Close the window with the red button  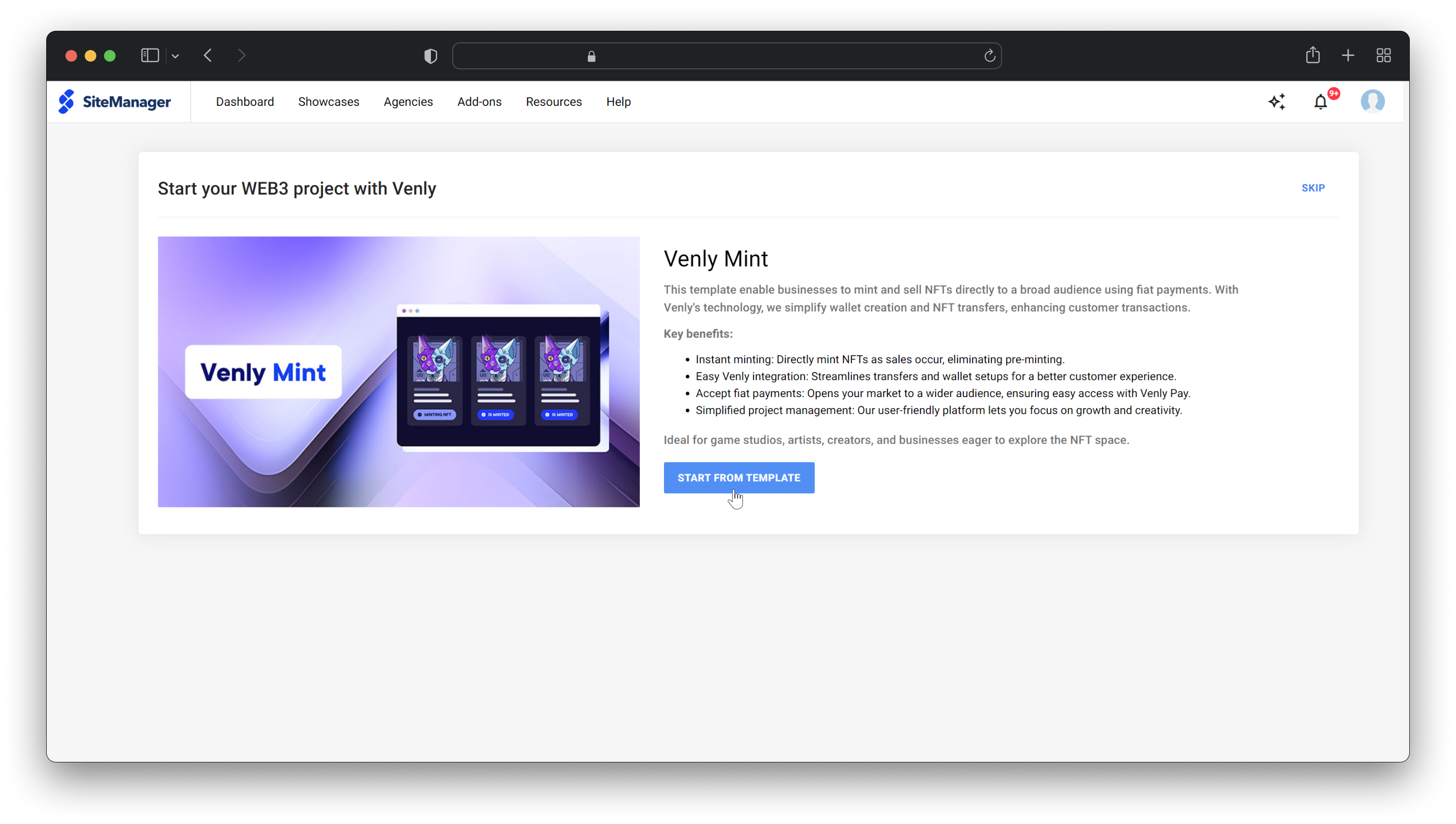pos(71,55)
